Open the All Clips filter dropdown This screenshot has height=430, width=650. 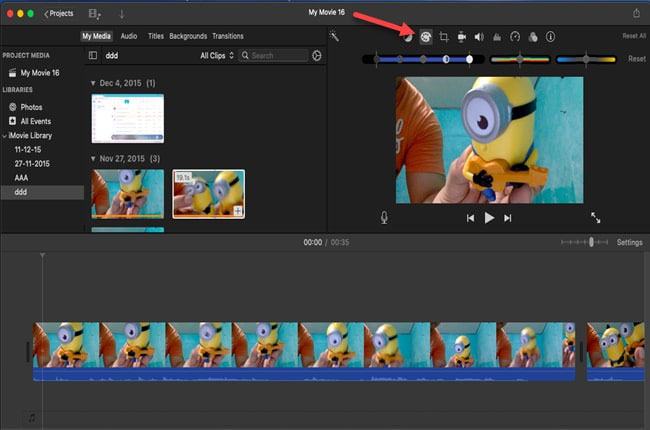coord(217,56)
